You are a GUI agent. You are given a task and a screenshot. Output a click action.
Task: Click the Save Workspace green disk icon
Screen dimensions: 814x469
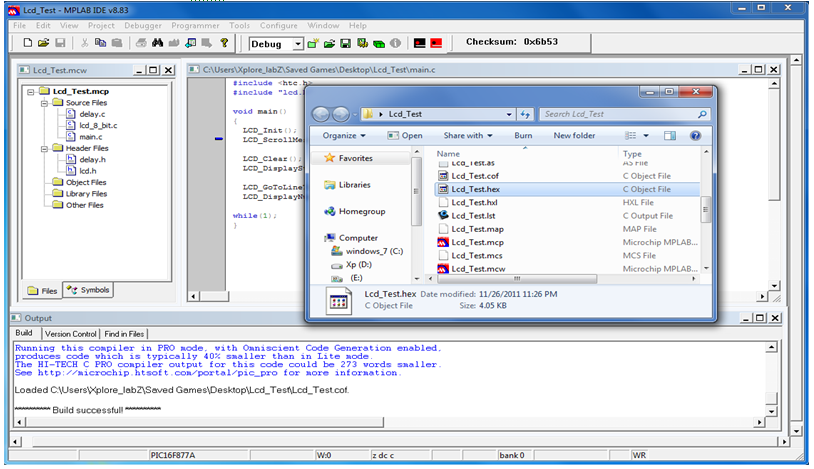[x=345, y=44]
